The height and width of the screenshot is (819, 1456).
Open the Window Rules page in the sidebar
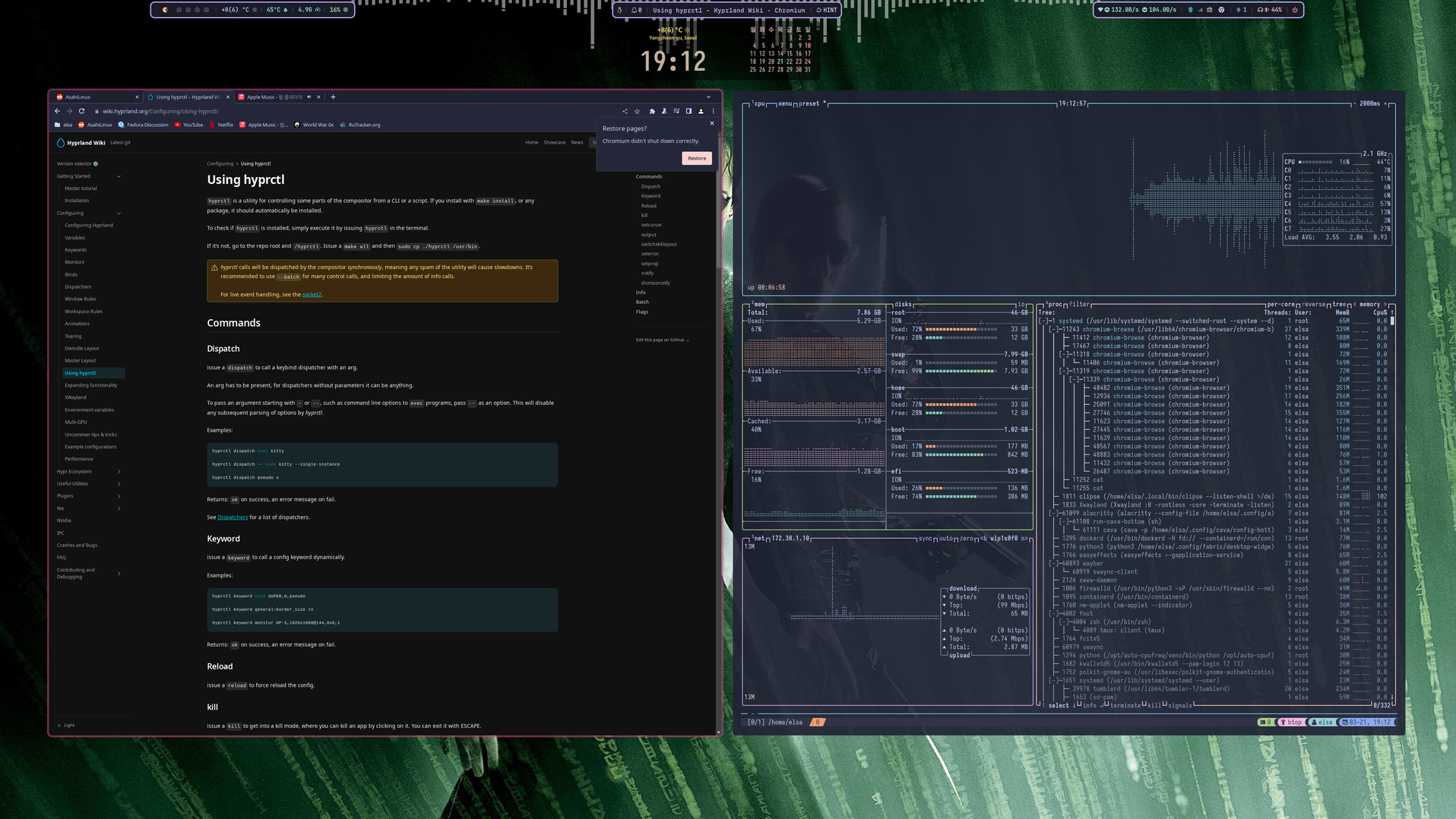(x=80, y=299)
